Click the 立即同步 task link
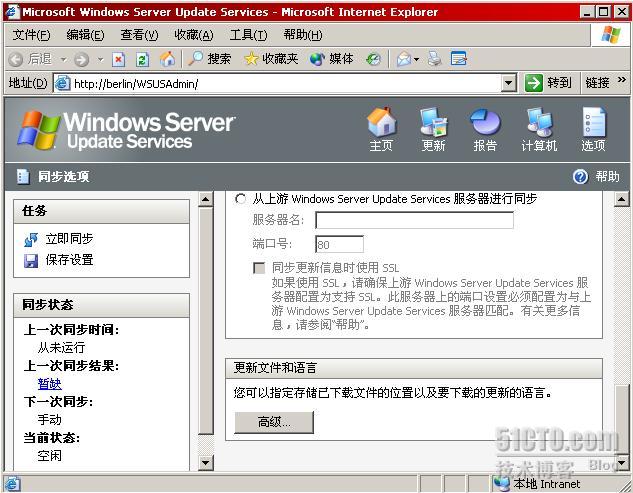Screen dimensions: 633x493 (x=69, y=239)
